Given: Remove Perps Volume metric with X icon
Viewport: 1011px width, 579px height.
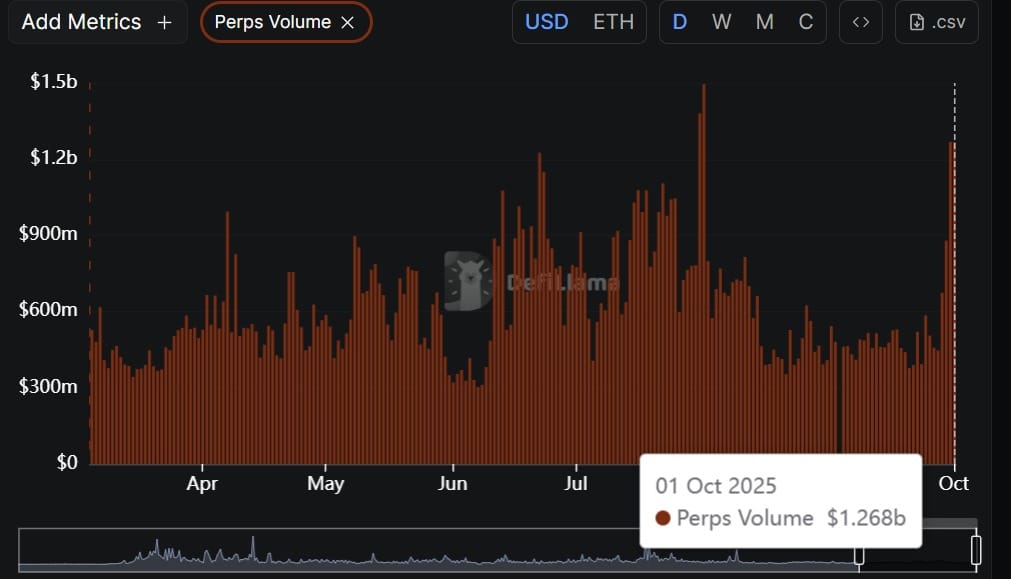Looking at the screenshot, I should point(347,23).
